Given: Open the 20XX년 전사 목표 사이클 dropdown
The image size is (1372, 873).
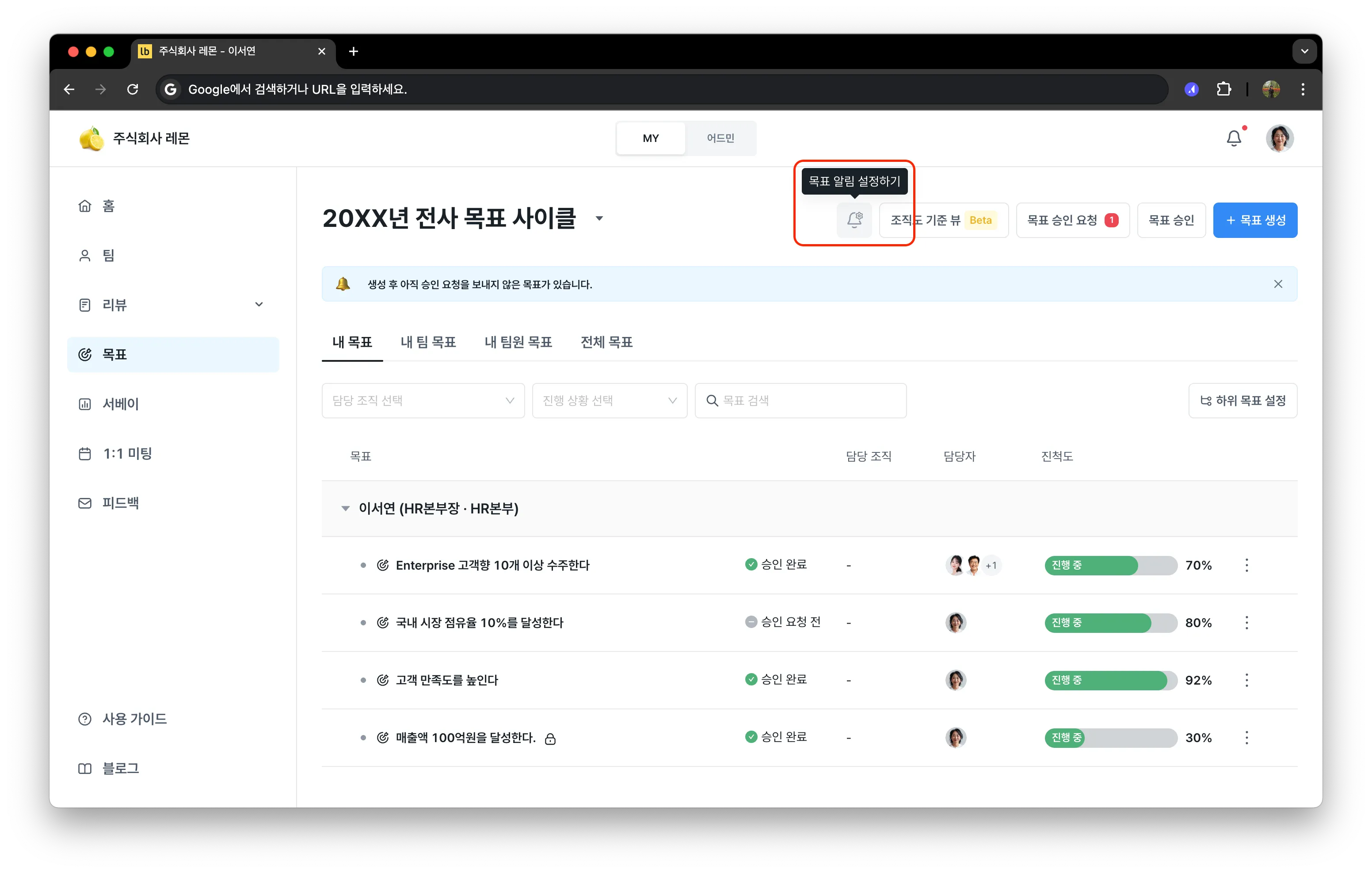Looking at the screenshot, I should (599, 218).
